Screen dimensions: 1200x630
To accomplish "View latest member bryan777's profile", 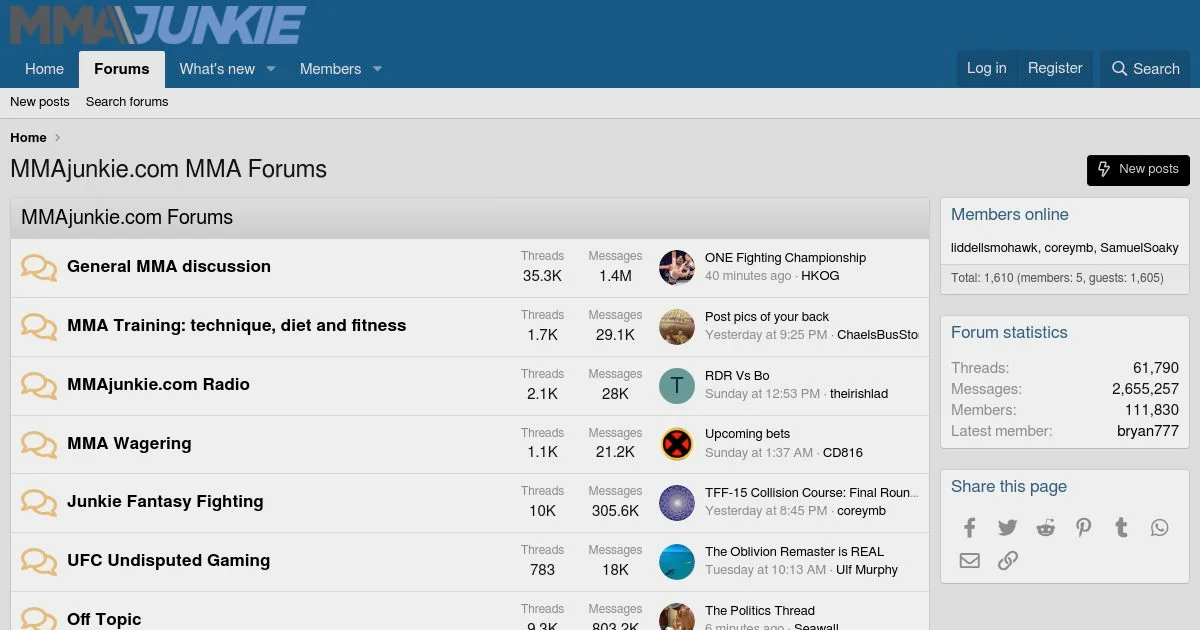I will click(x=1148, y=432).
